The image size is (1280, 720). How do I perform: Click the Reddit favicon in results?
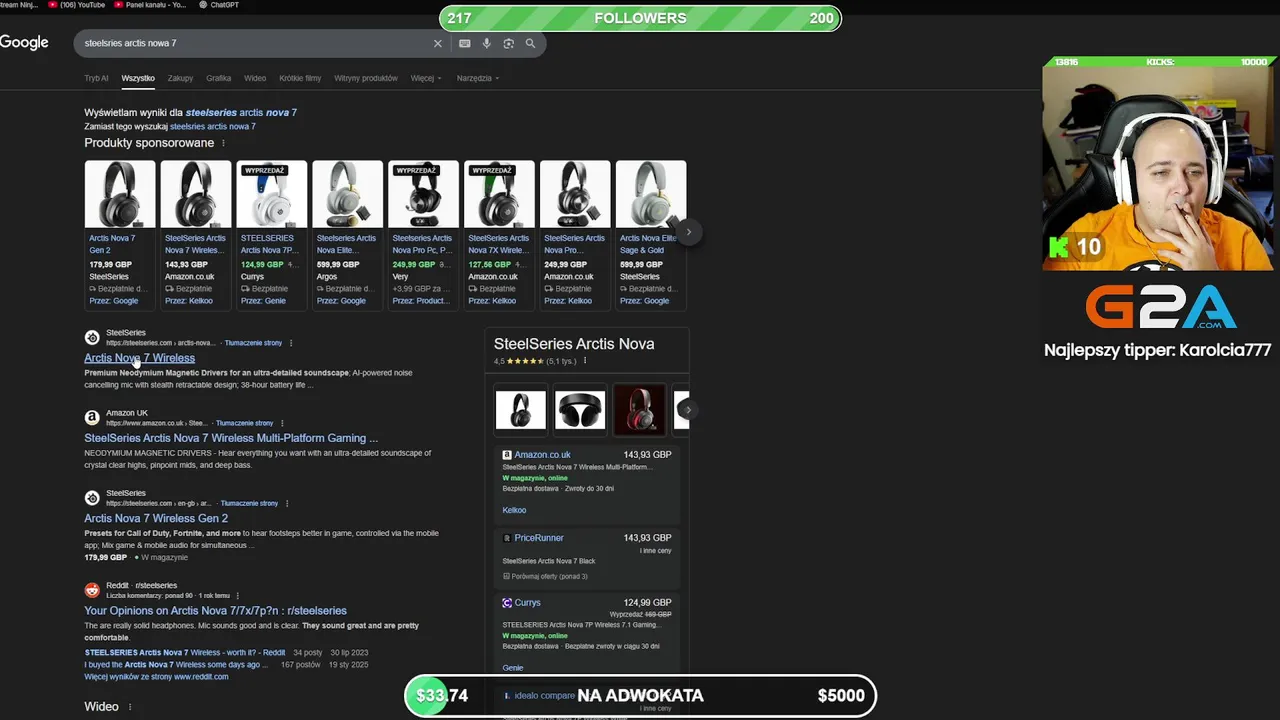(92, 590)
